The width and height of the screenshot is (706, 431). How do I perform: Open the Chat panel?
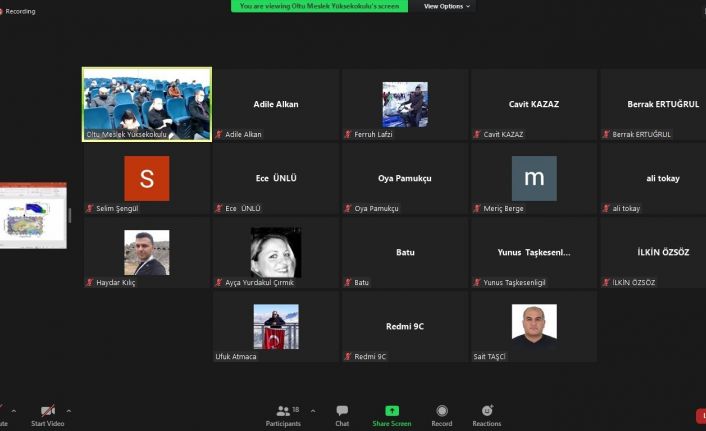click(x=342, y=415)
